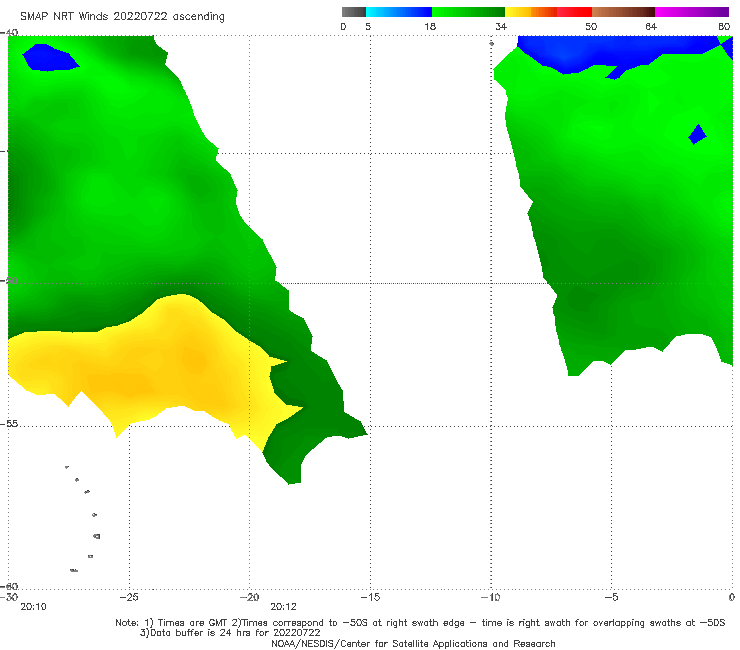Image resolution: width=740 pixels, height=650 pixels.
Task: Click the gray 0-5 colorbar segment
Action: (x=354, y=12)
